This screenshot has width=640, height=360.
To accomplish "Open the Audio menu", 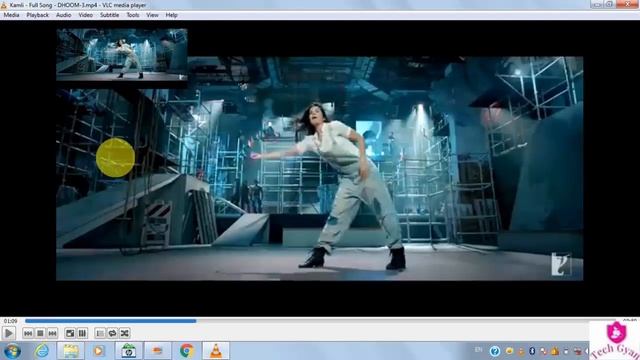I will 63,15.
